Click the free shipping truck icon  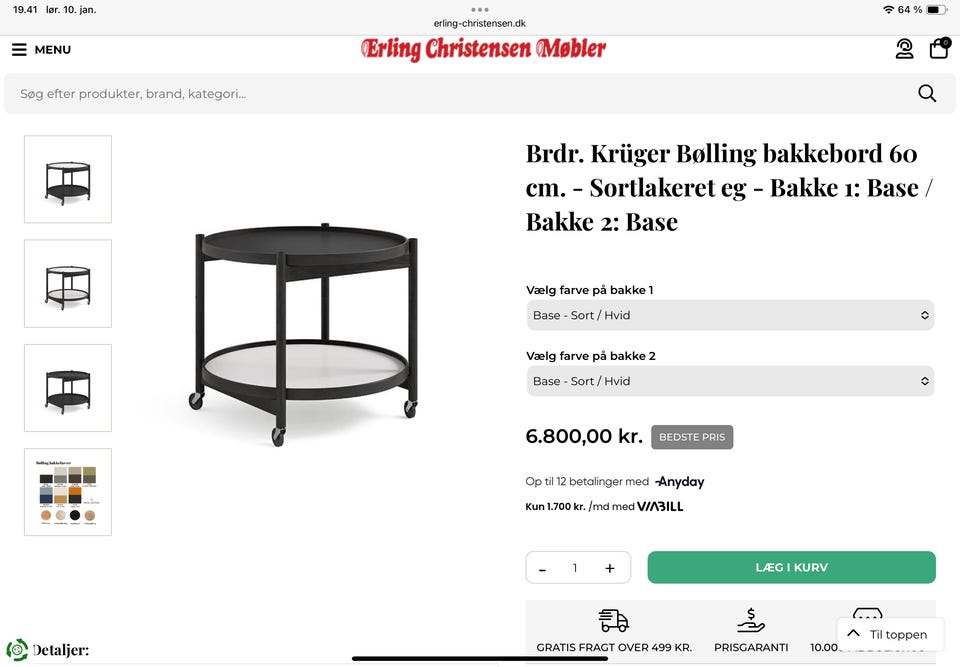[613, 620]
